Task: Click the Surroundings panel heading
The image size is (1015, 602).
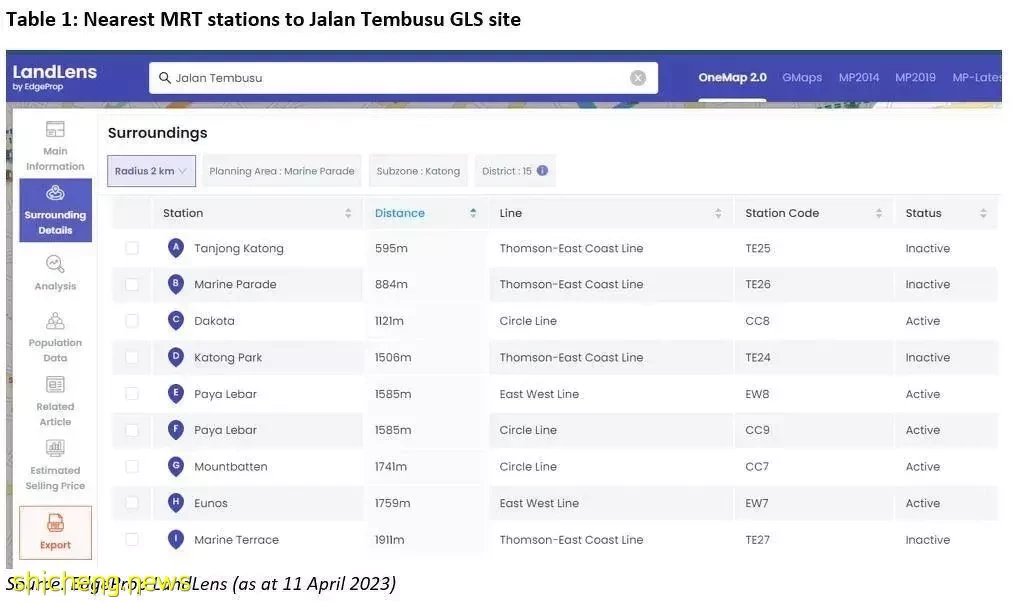Action: point(157,133)
